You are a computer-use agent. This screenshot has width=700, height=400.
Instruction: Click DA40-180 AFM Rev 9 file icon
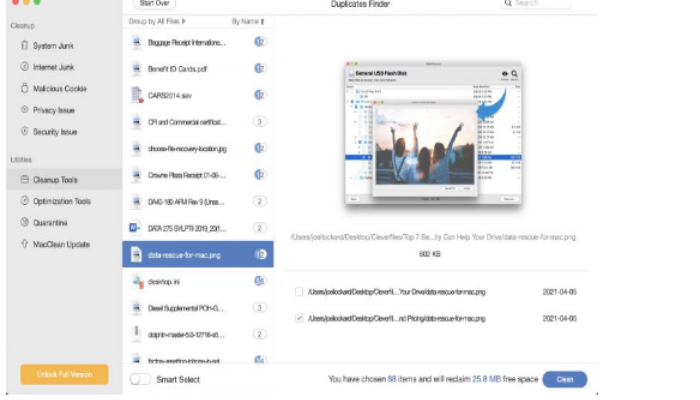pyautogui.click(x=136, y=202)
